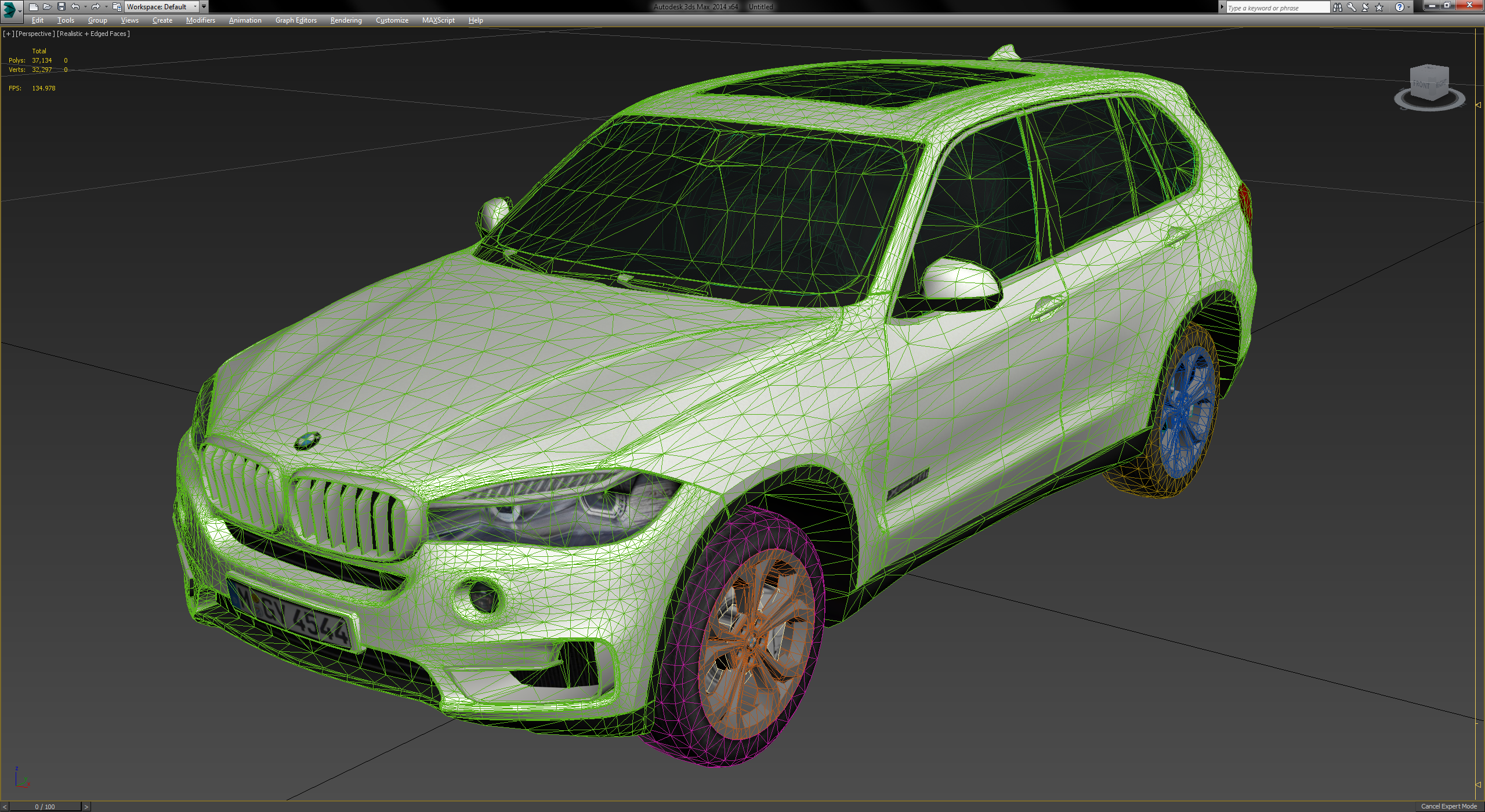Viewport: 1485px width, 812px height.
Task: Click the keyword search input field
Action: pyautogui.click(x=1276, y=7)
